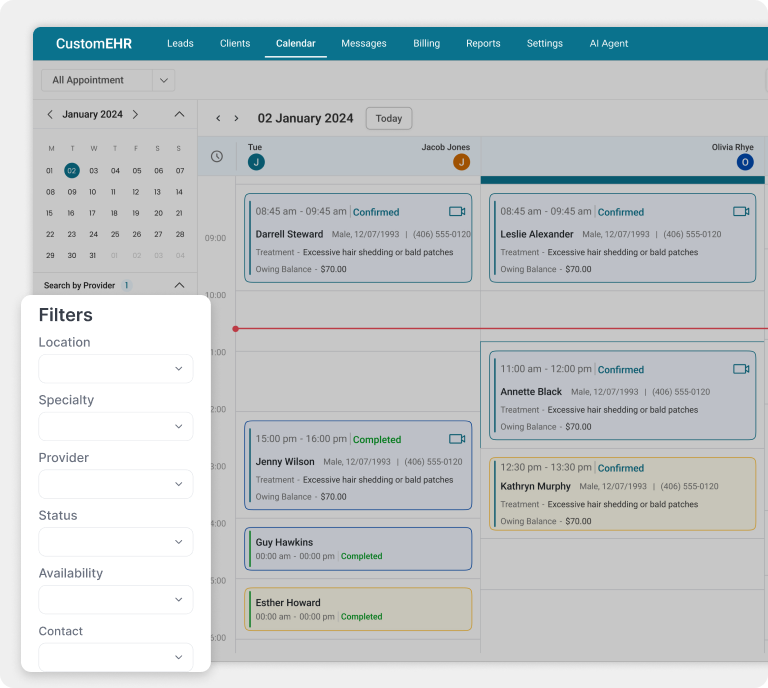Open Darrell Steward's appointment name
This screenshot has height=688, width=768.
coord(289,234)
